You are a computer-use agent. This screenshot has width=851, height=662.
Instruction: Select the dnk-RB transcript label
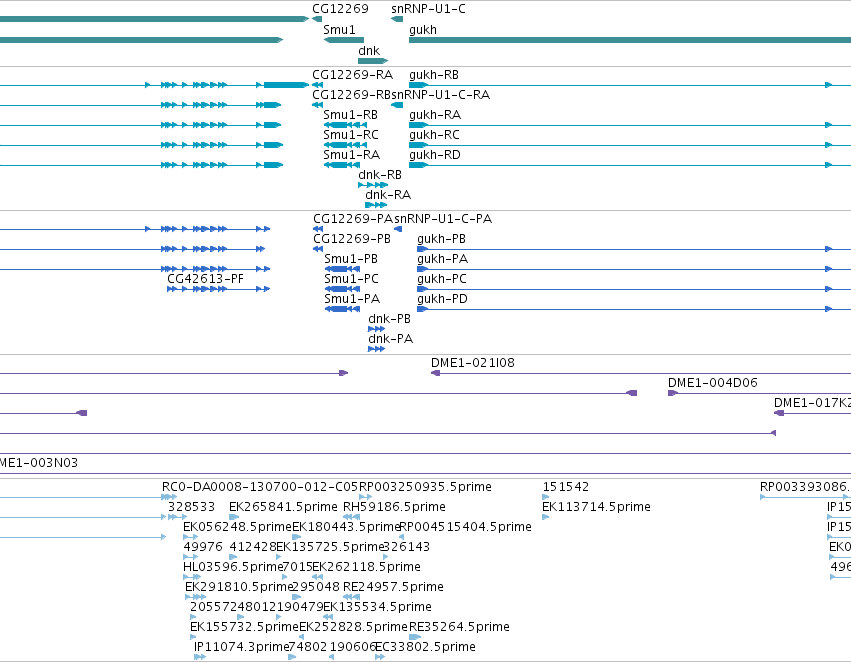380,175
